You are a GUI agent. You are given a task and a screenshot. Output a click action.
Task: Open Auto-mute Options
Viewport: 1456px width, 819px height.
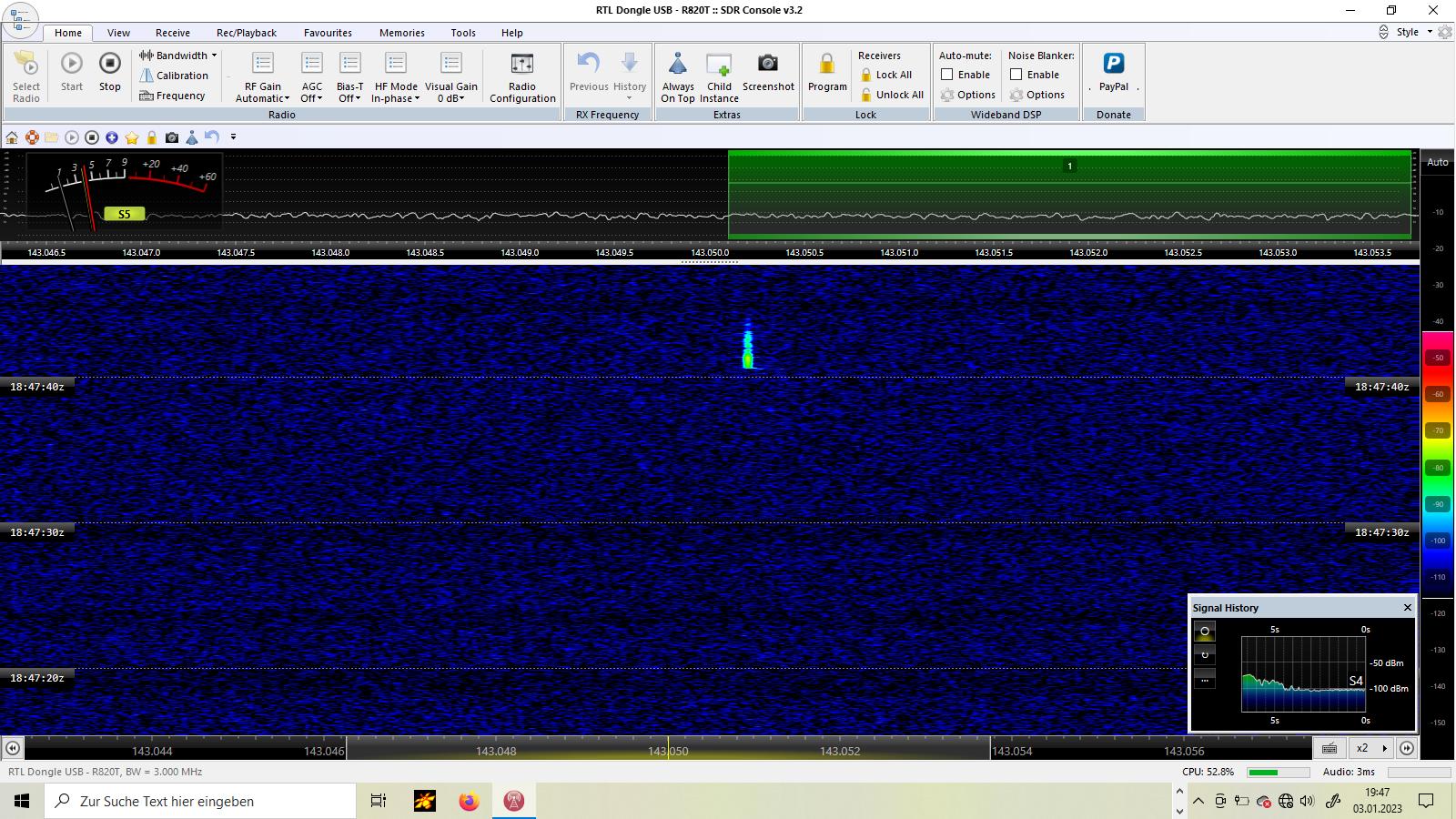point(968,95)
